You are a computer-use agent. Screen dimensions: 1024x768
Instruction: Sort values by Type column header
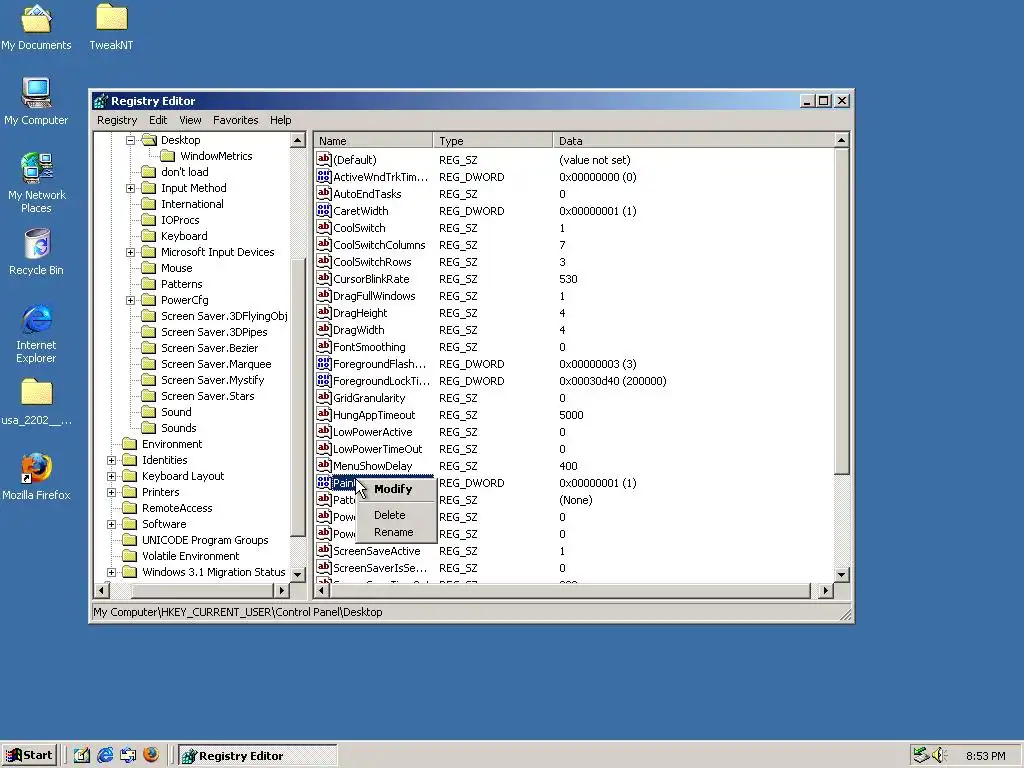click(493, 140)
